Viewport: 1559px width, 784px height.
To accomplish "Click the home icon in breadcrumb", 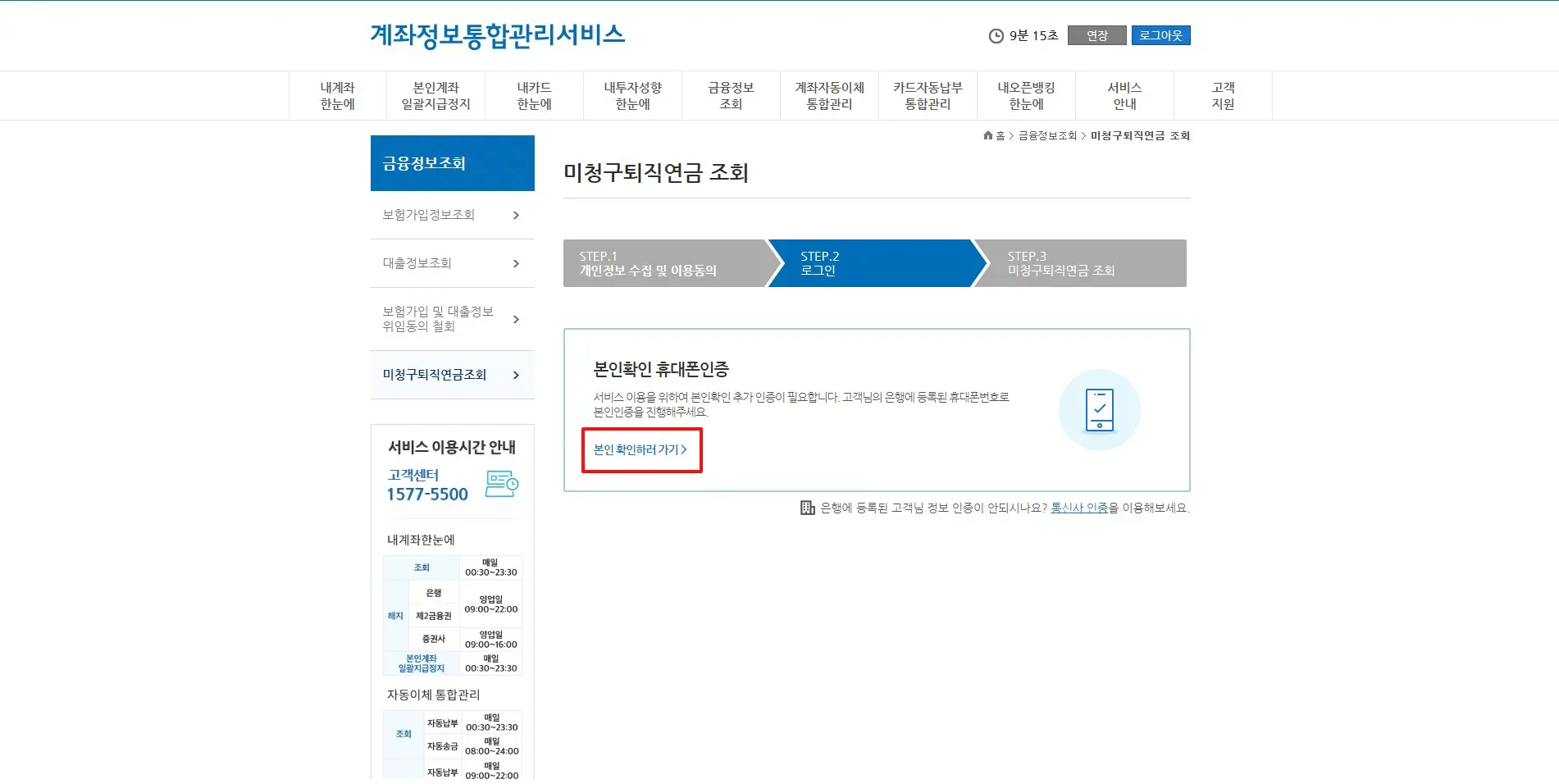I will tap(988, 135).
